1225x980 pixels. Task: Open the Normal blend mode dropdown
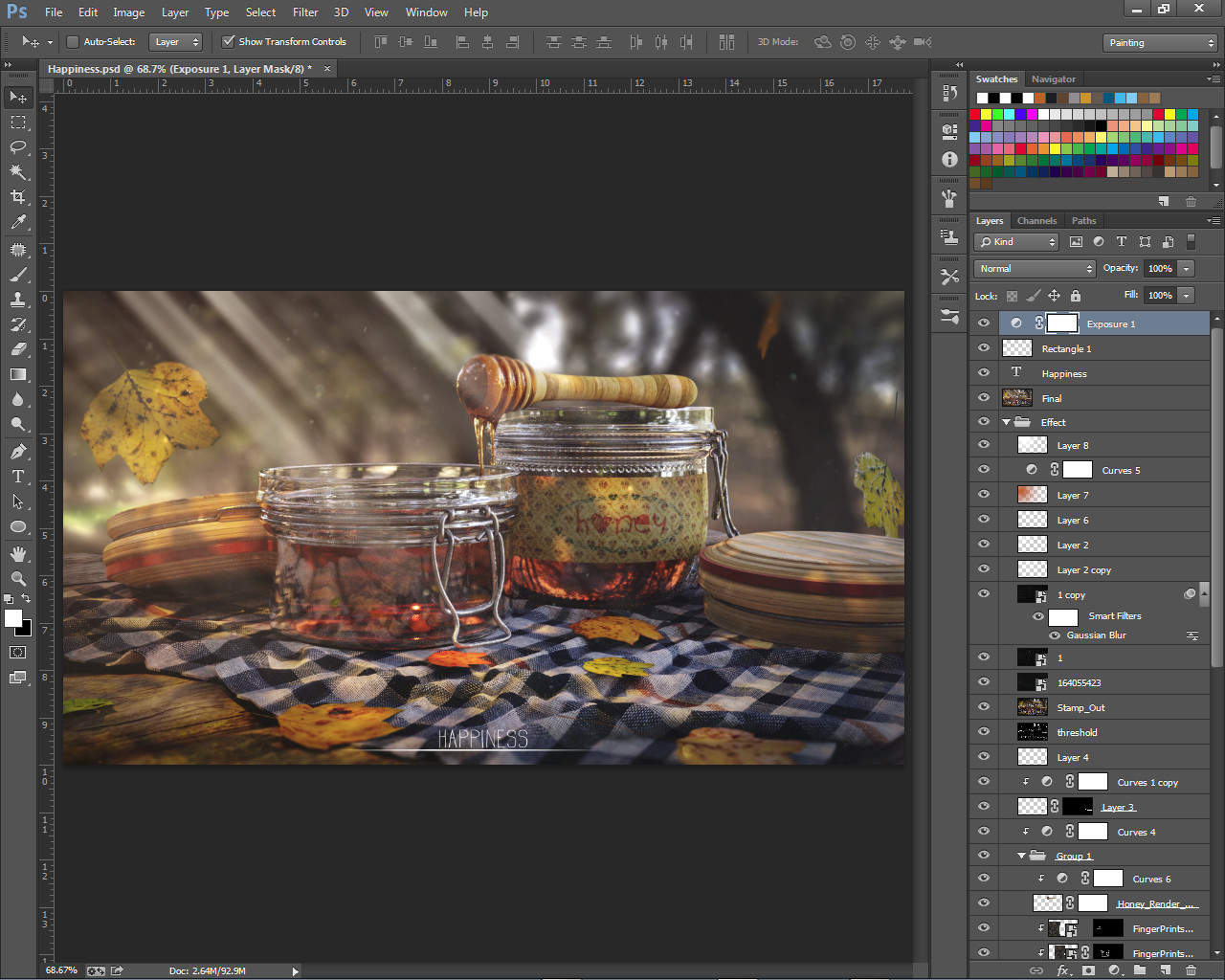click(1034, 269)
